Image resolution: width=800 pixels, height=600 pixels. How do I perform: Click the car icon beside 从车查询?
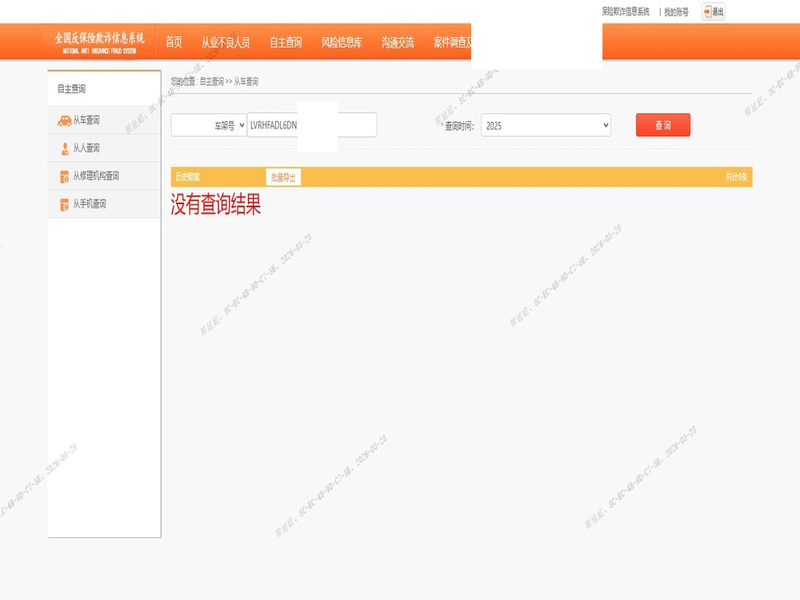[64, 120]
